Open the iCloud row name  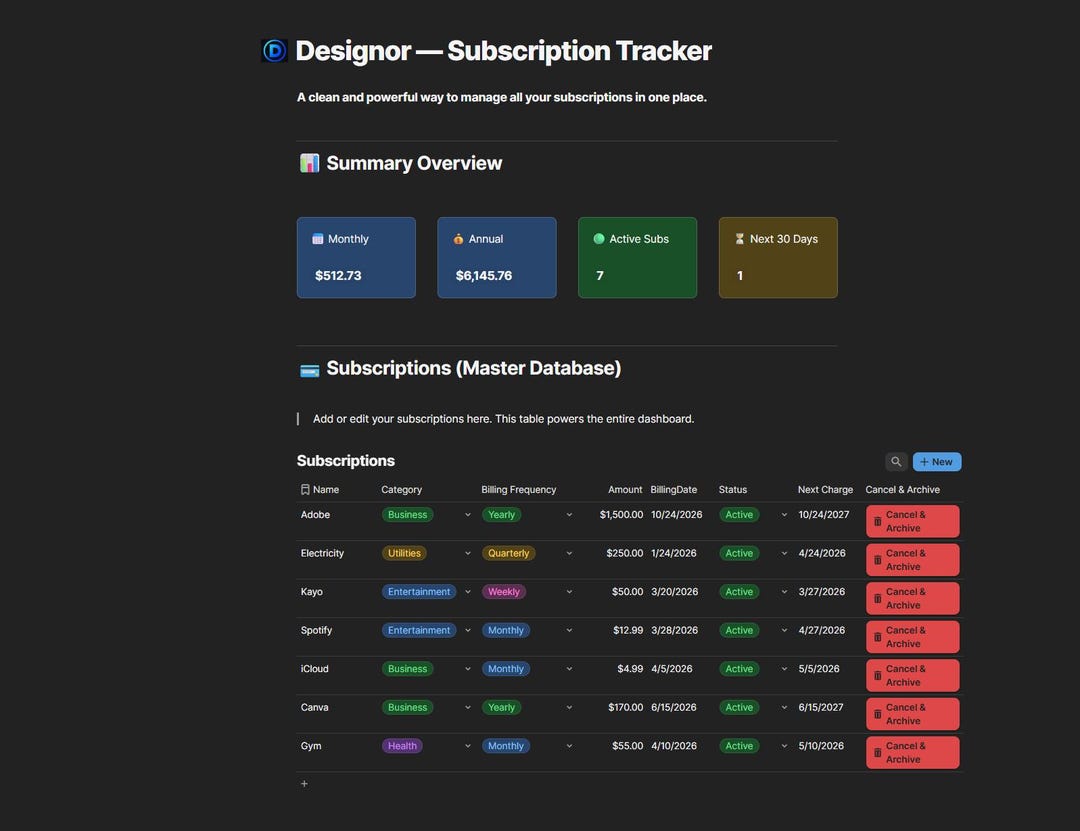[315, 669]
